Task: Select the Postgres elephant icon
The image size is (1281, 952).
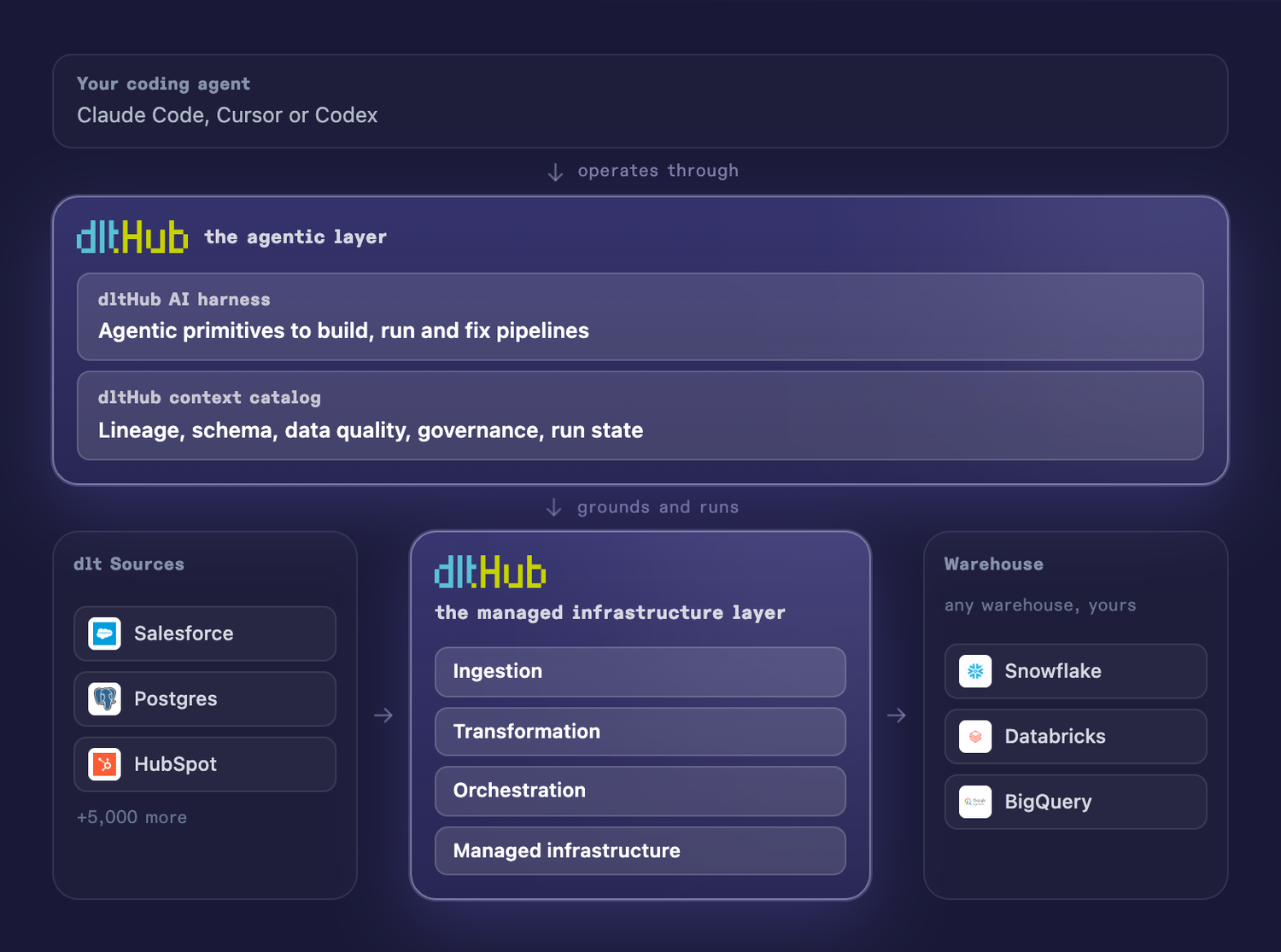Action: point(105,699)
